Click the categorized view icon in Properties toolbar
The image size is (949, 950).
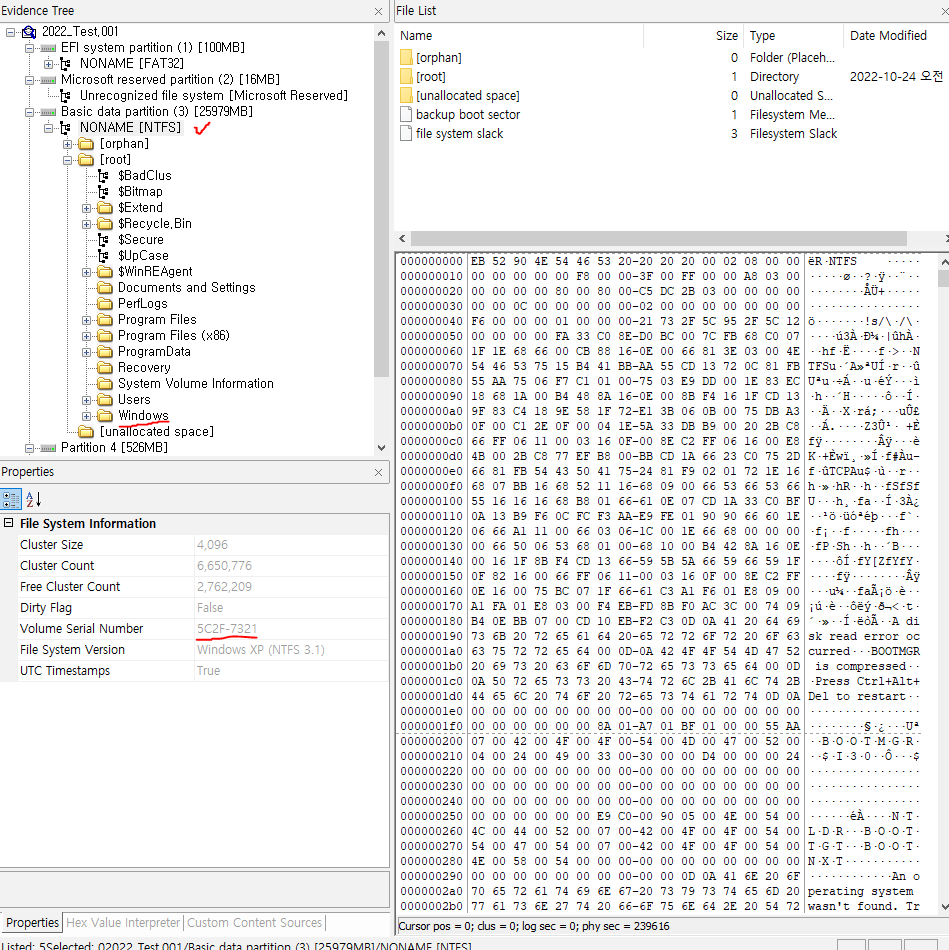(x=11, y=499)
